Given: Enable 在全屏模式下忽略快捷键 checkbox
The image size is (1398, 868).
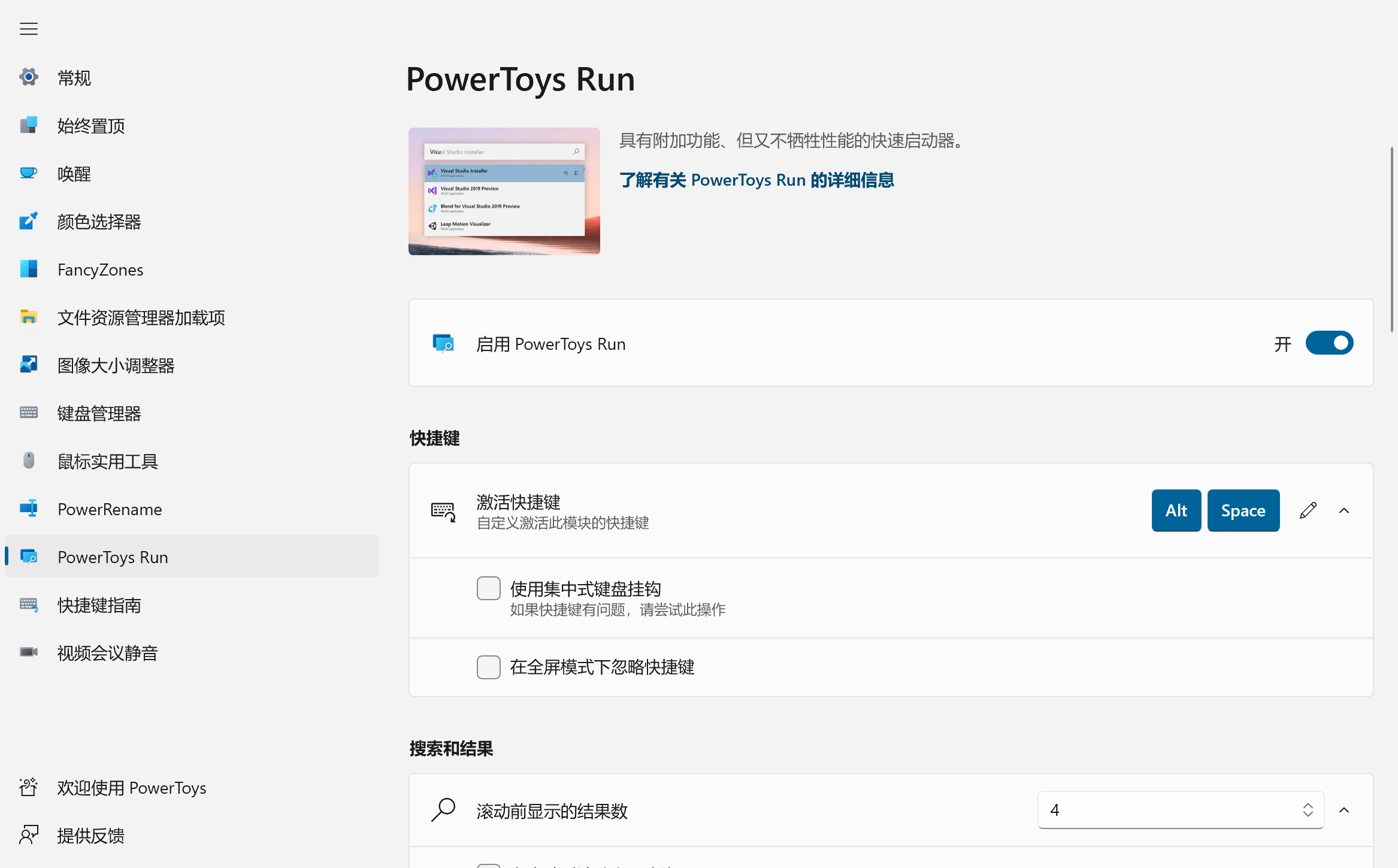Looking at the screenshot, I should [489, 667].
